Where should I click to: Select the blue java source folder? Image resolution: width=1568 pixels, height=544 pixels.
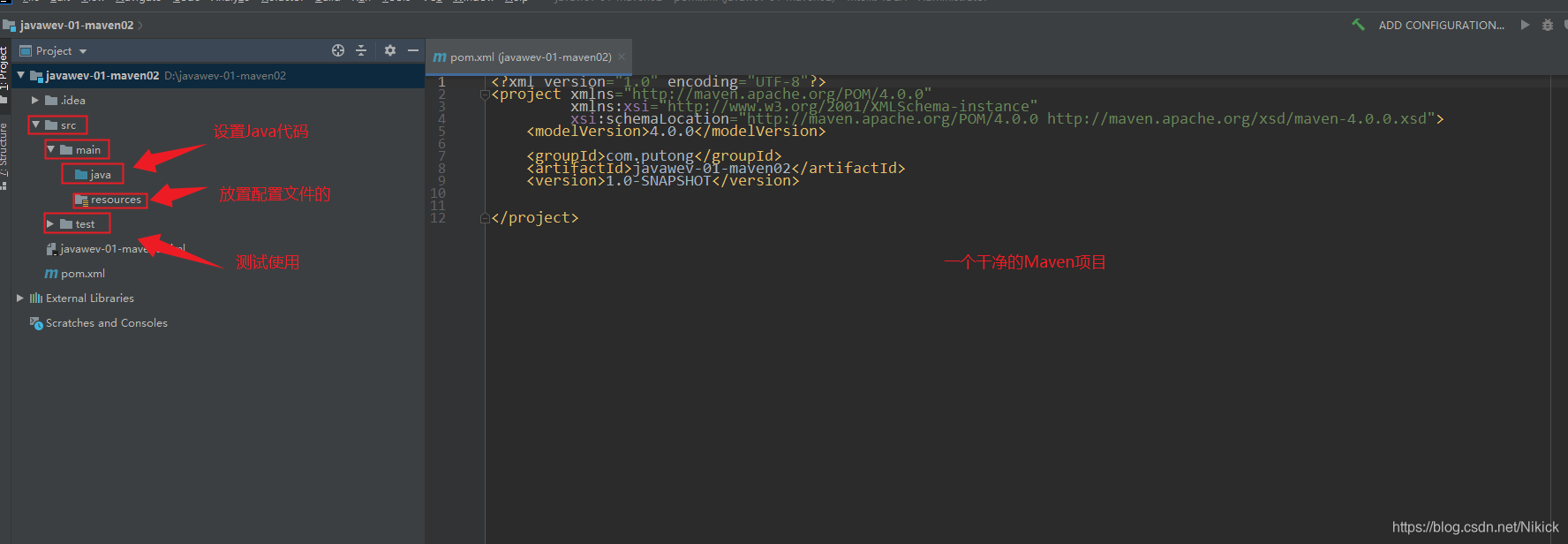coord(100,174)
